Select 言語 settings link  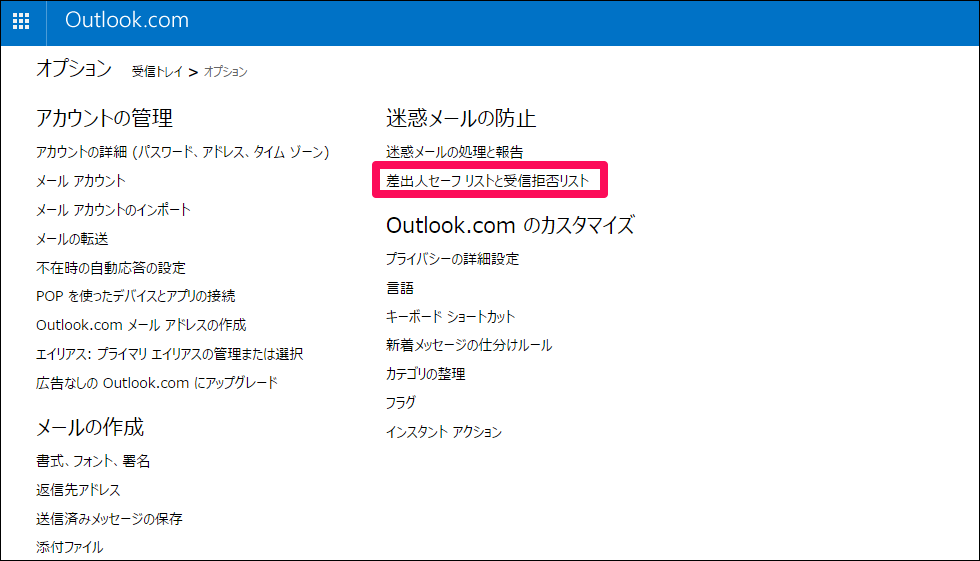click(x=400, y=288)
